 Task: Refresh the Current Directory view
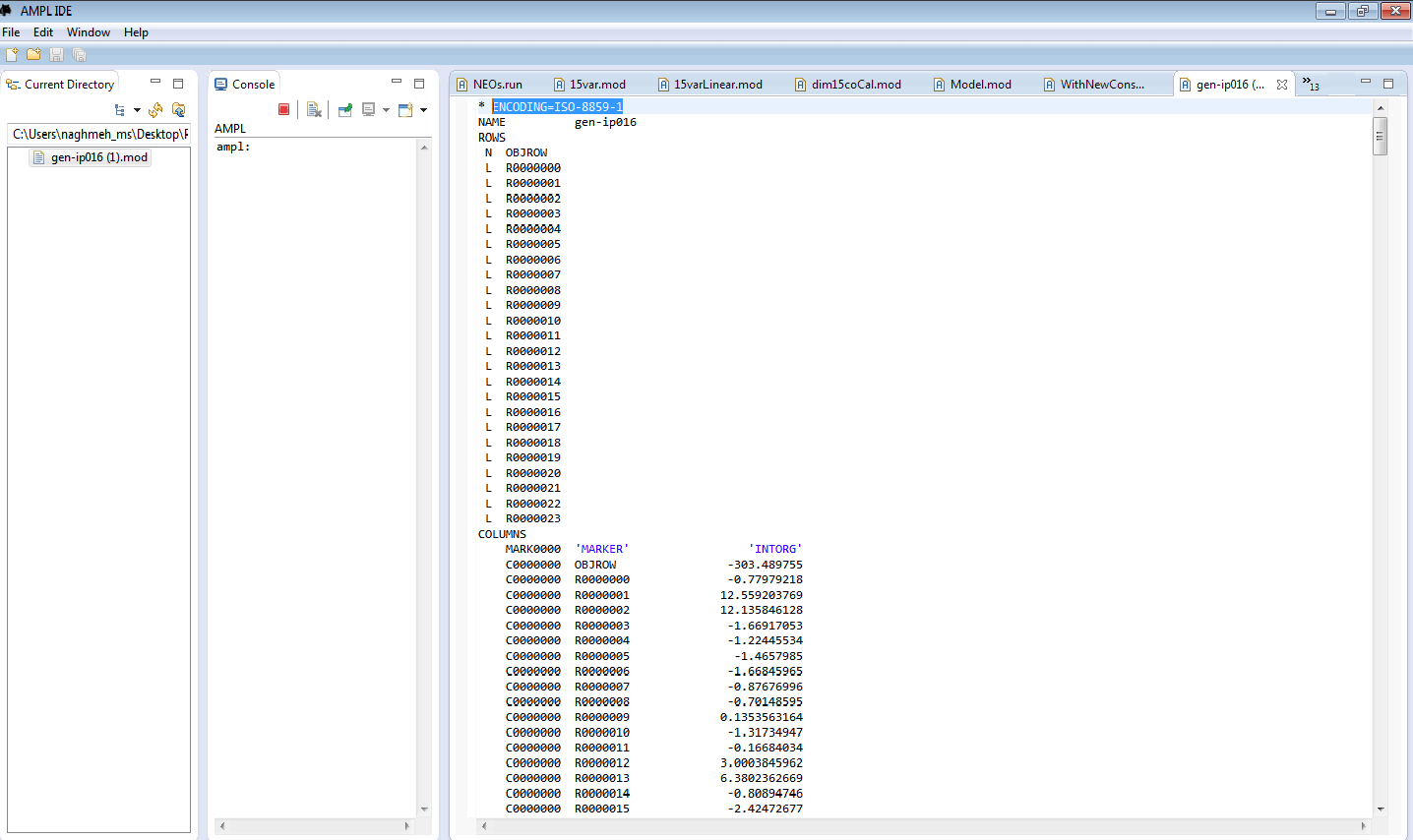click(155, 109)
